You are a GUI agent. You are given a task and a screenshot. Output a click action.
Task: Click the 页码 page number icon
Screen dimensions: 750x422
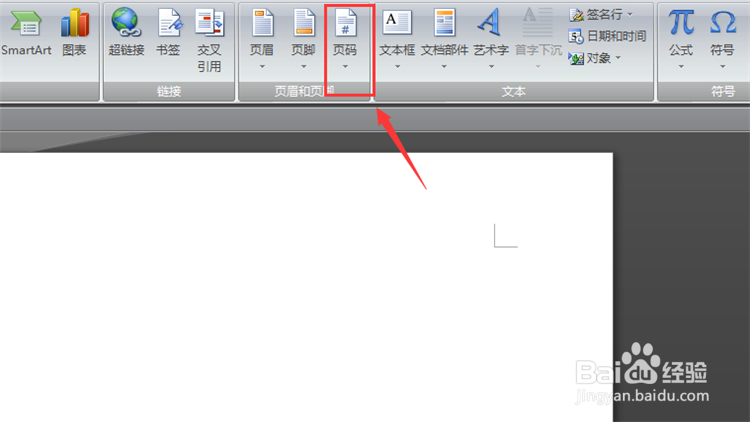(x=345, y=23)
